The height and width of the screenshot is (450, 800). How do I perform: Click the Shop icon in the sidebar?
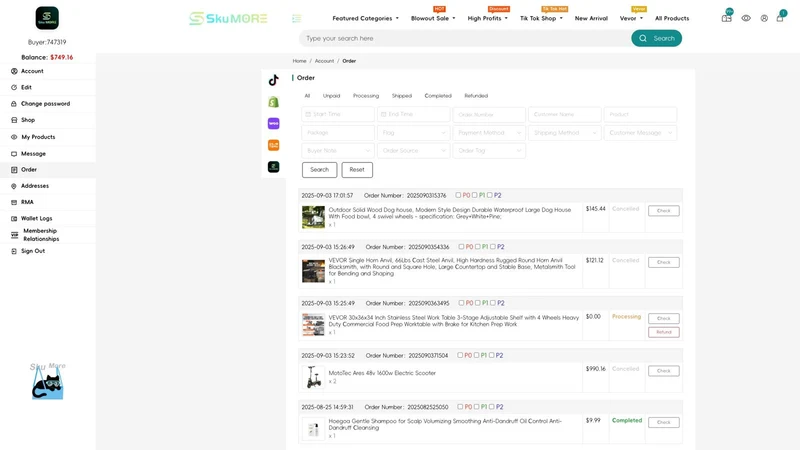click(14, 120)
